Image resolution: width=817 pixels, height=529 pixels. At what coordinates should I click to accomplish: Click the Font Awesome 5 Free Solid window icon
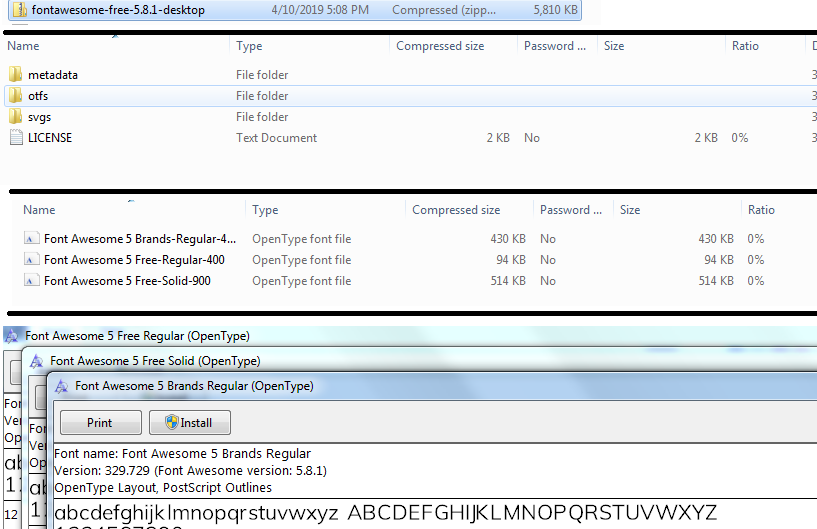tap(36, 361)
